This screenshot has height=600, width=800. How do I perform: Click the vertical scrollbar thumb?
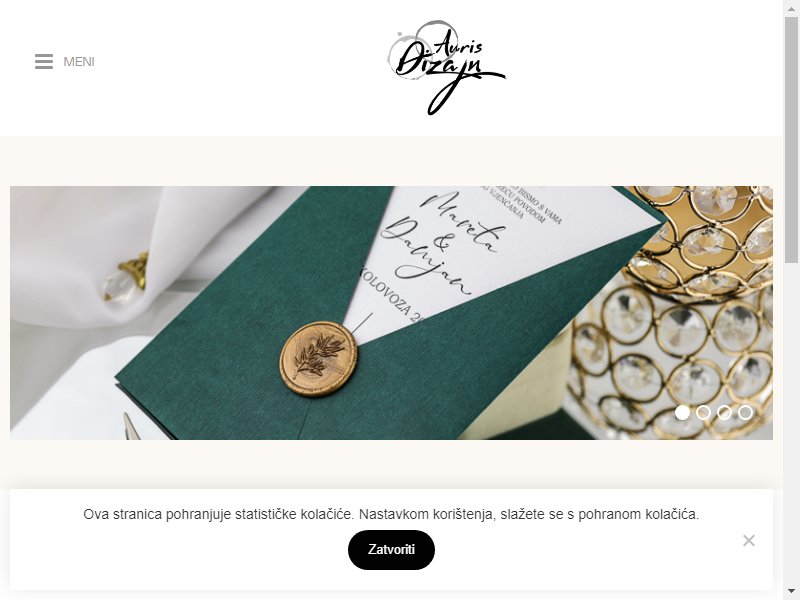[x=791, y=139]
